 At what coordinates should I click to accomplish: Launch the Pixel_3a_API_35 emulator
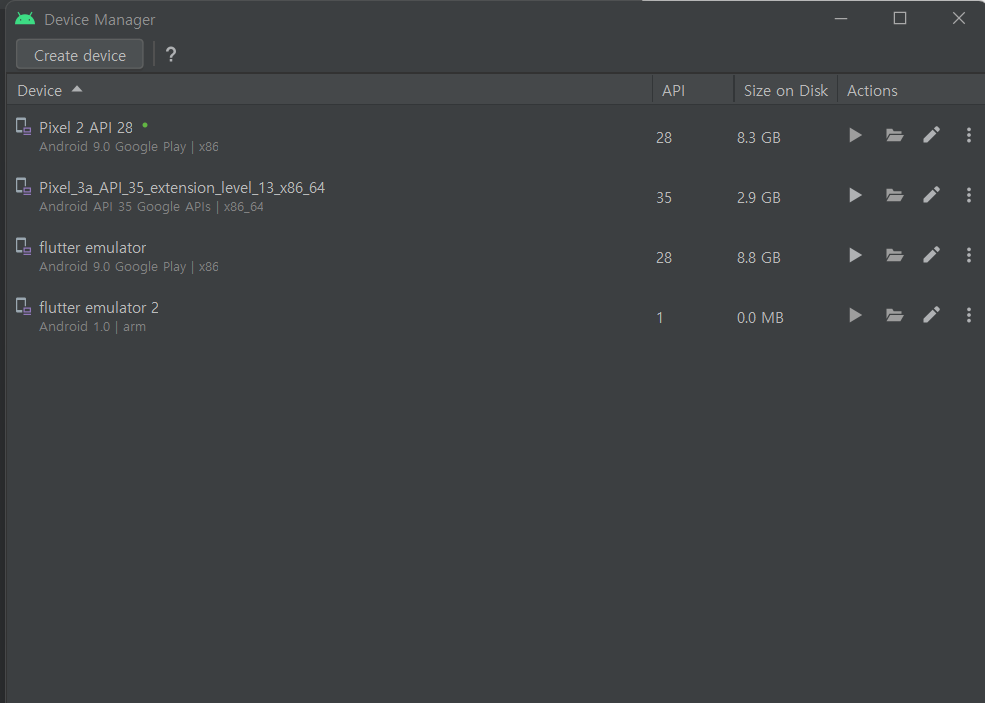(x=855, y=195)
